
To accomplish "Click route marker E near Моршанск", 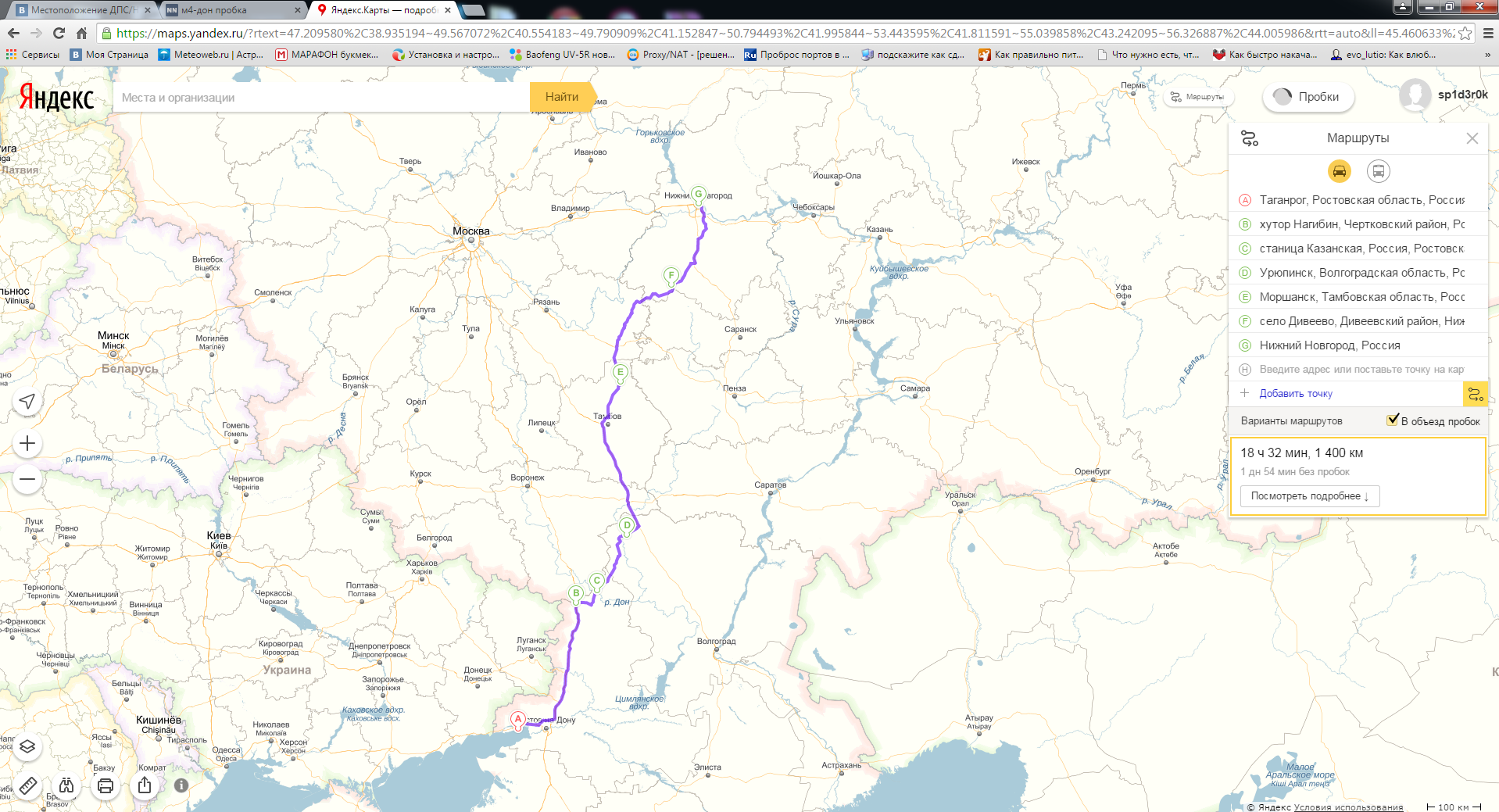I will click(620, 373).
